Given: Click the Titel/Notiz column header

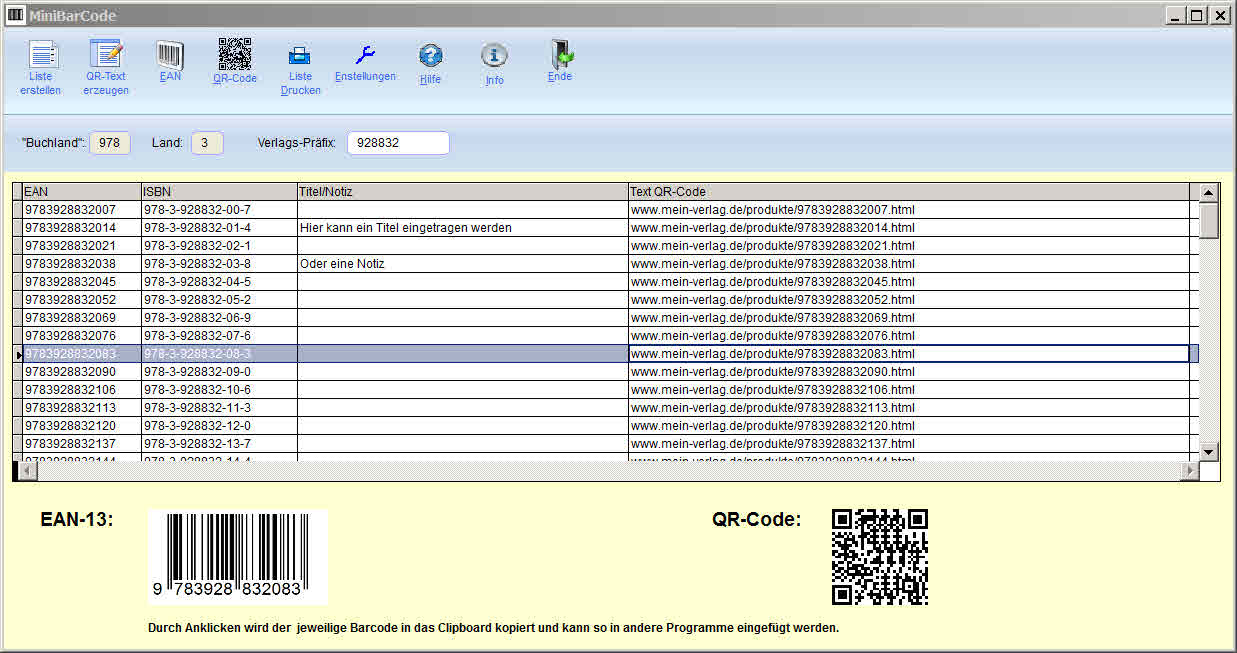Looking at the screenshot, I should pyautogui.click(x=463, y=191).
